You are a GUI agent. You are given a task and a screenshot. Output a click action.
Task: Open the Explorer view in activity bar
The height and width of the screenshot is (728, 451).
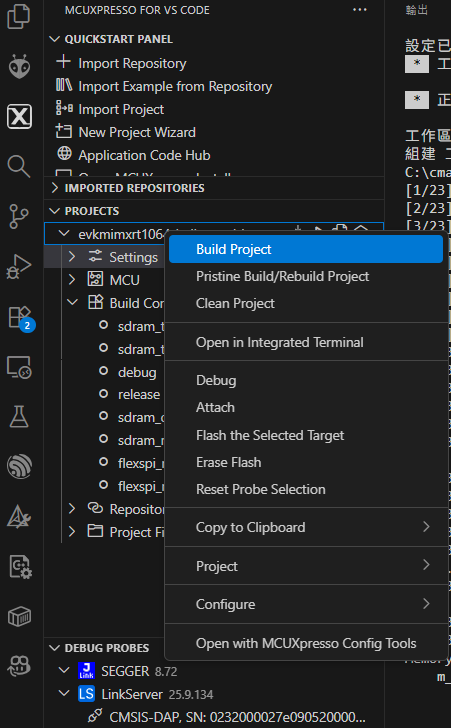pyautogui.click(x=19, y=15)
